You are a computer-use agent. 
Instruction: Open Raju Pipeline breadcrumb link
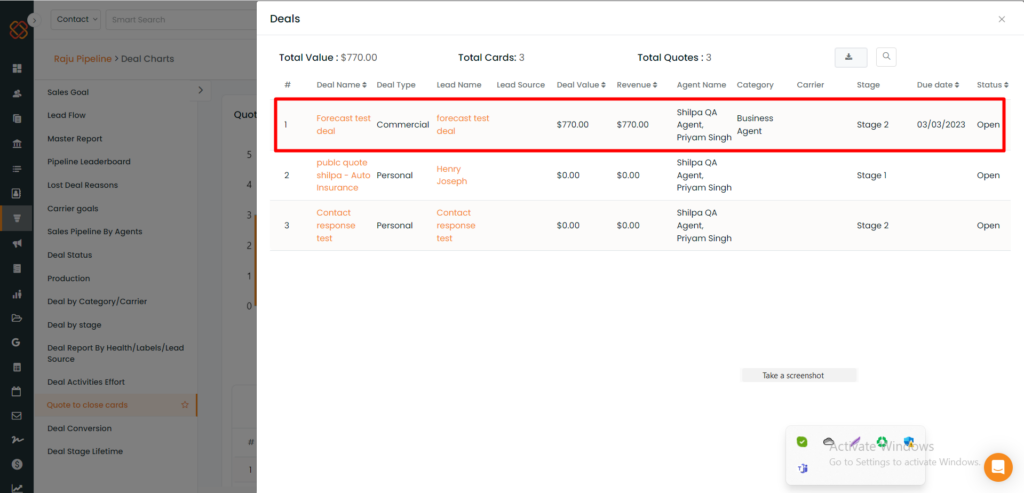(x=82, y=59)
